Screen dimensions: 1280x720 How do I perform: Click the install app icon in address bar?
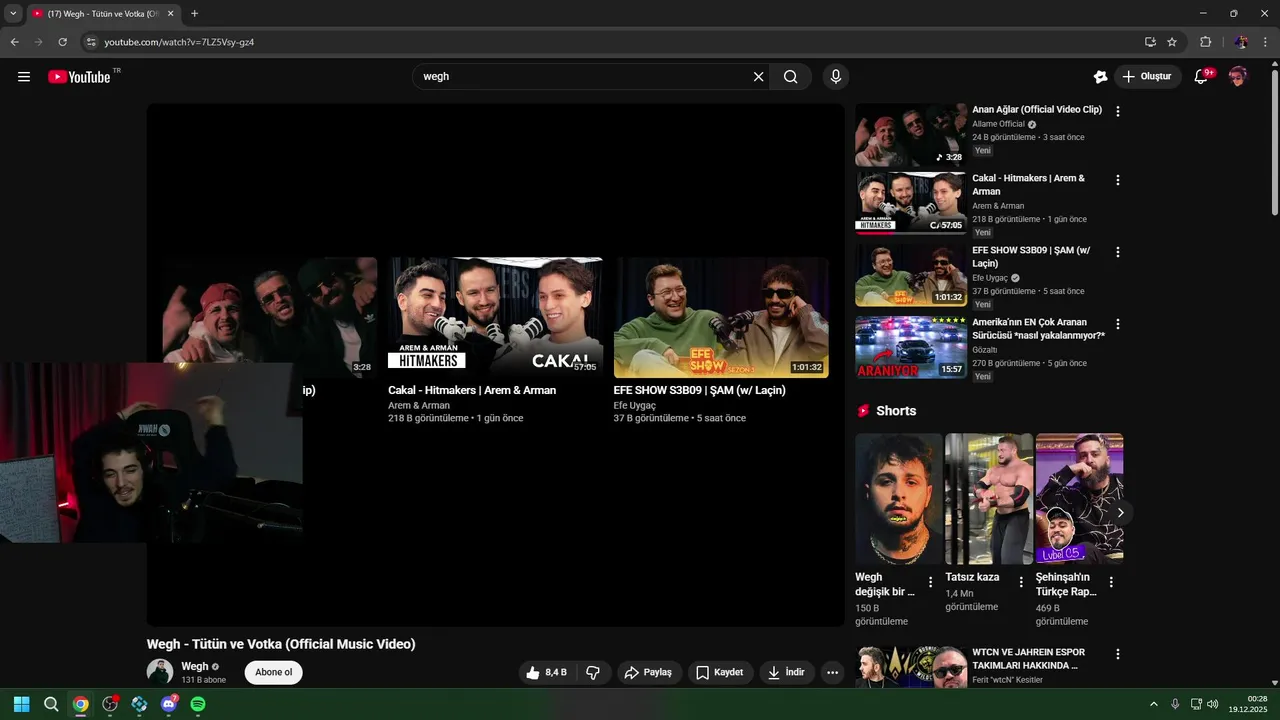pos(1150,42)
